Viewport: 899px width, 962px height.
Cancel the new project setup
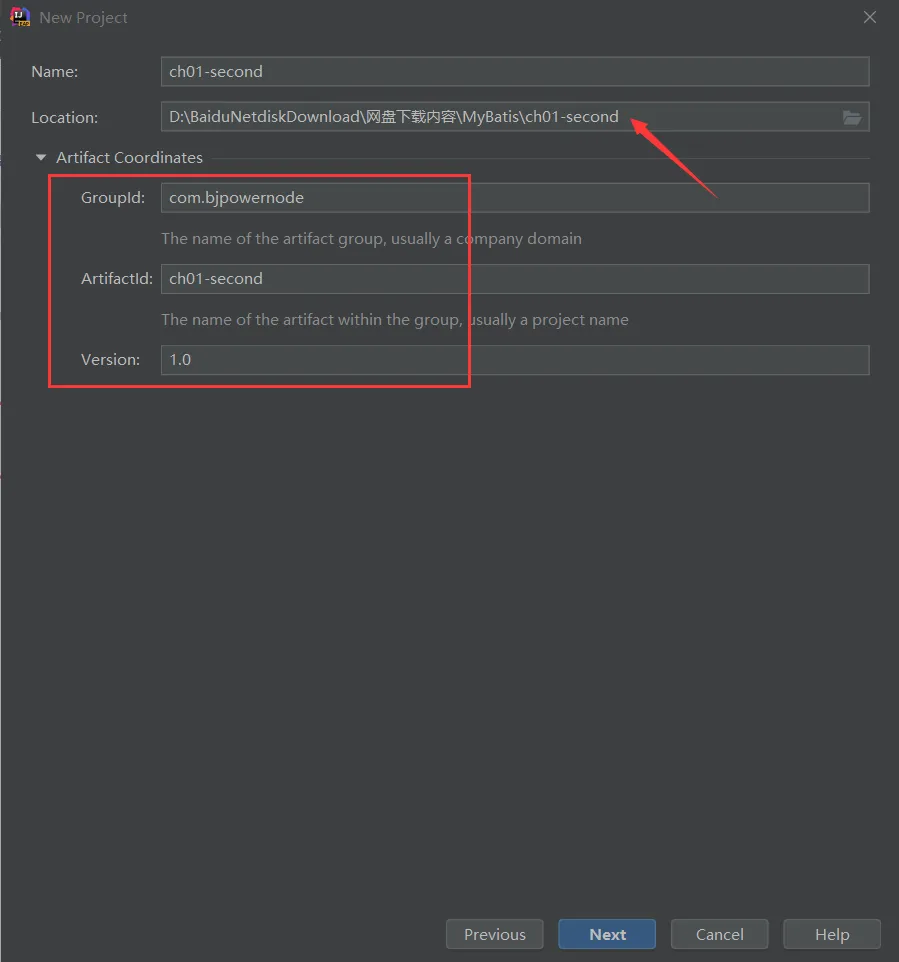[x=719, y=934]
